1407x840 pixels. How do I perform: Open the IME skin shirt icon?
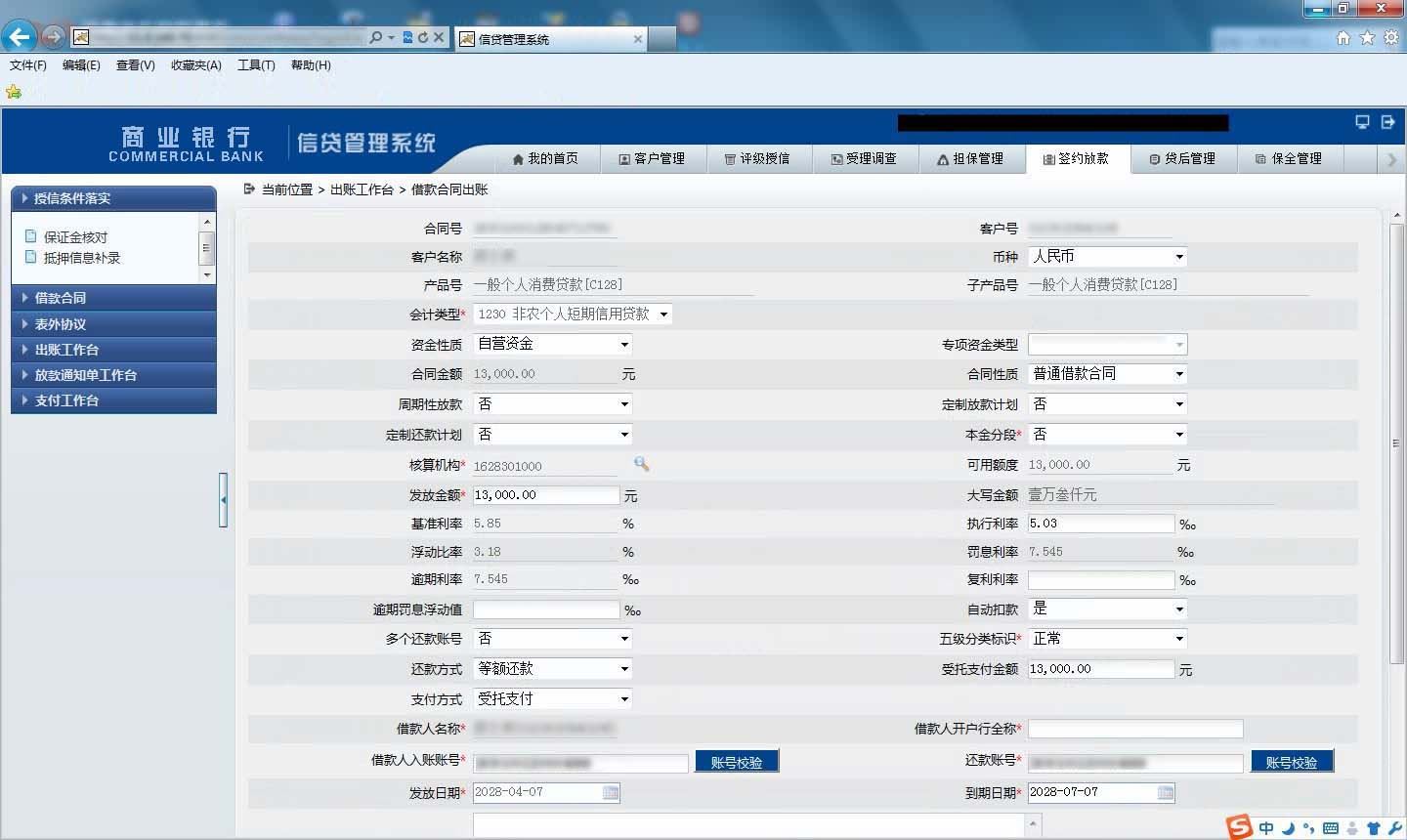click(x=1374, y=828)
